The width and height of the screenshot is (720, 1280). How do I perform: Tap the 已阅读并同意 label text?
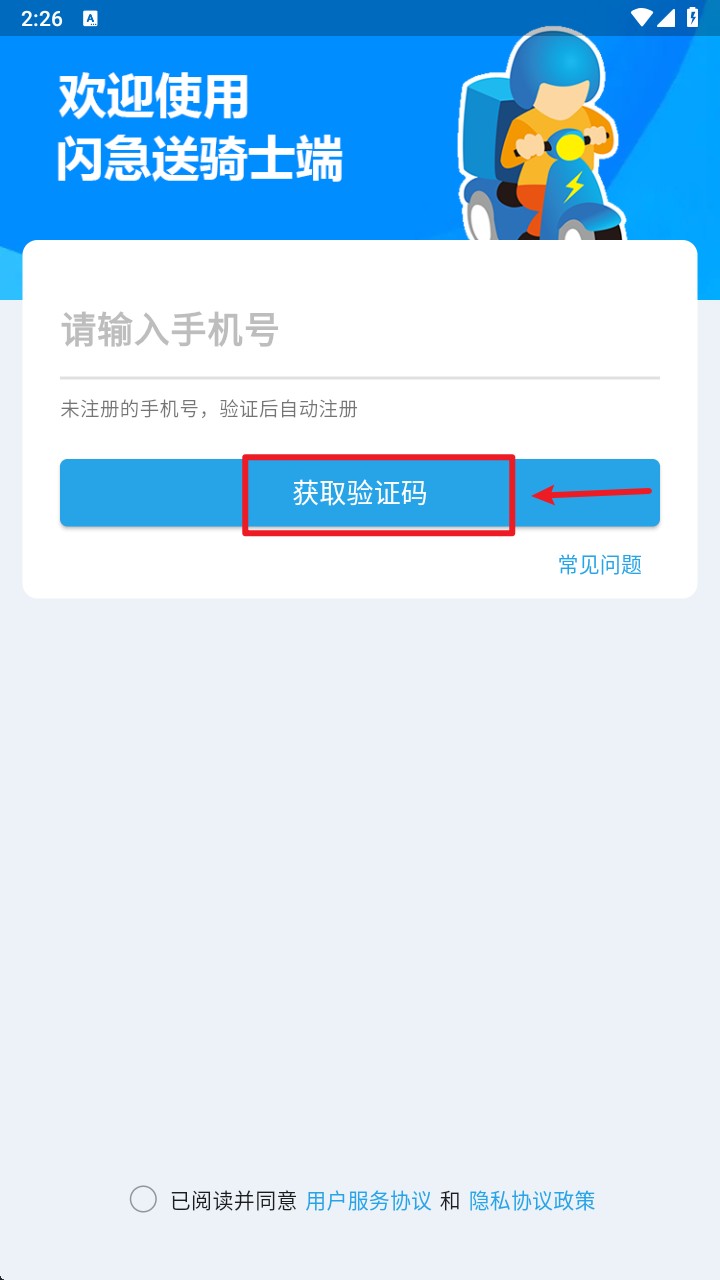[234, 1201]
